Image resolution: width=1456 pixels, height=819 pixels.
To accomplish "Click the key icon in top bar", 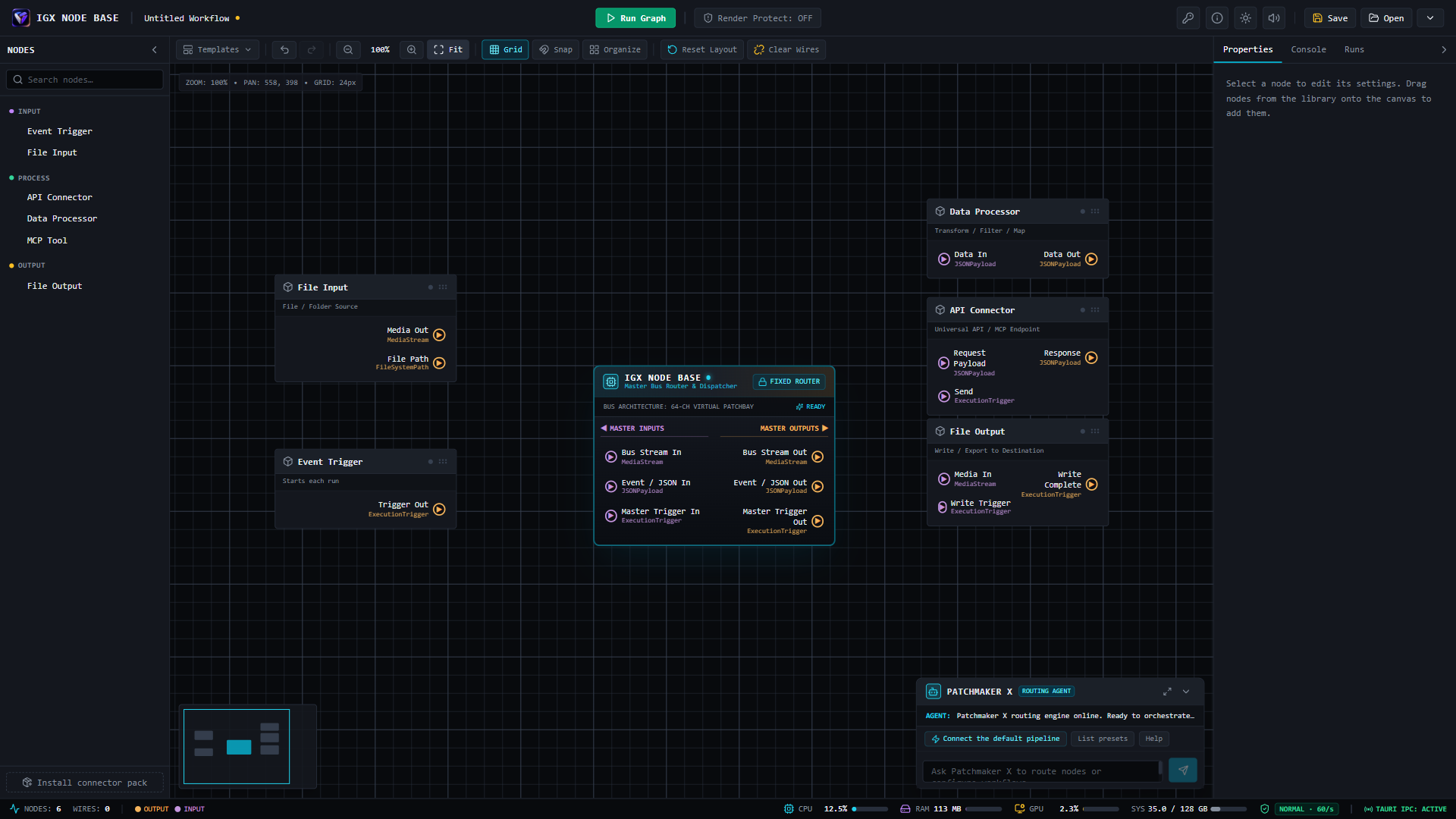I will pyautogui.click(x=1188, y=18).
